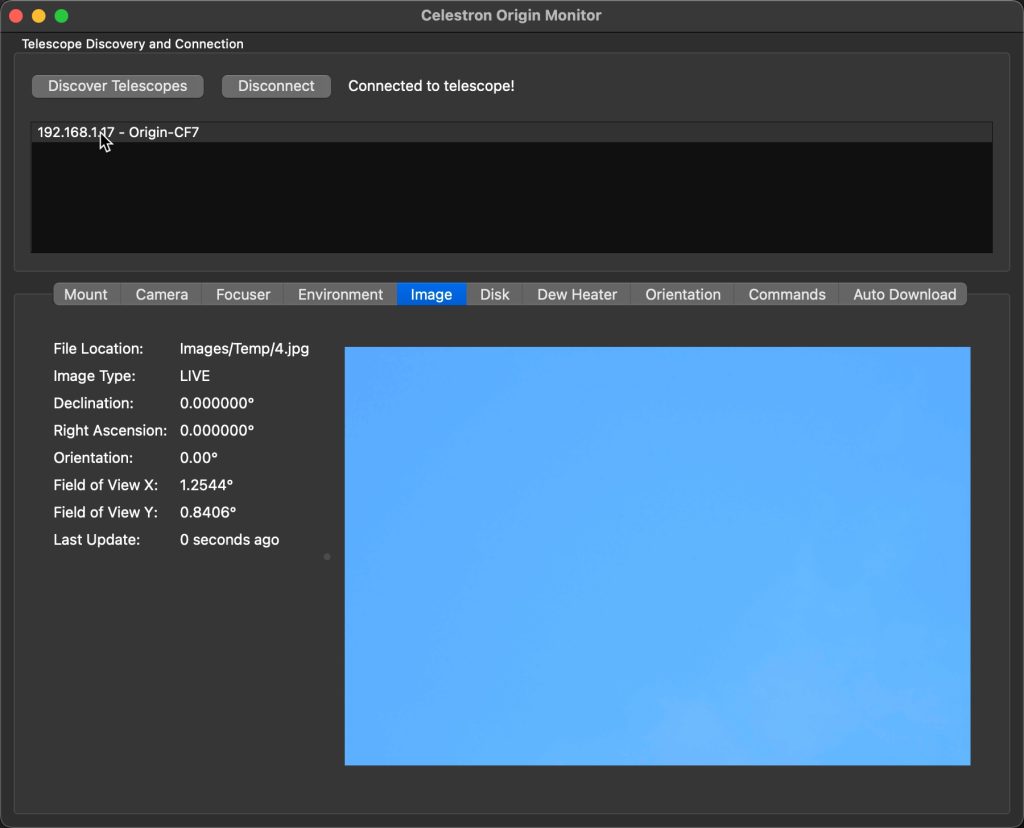Click the splitter handle dot beside the image
The image size is (1024, 828).
327,556
